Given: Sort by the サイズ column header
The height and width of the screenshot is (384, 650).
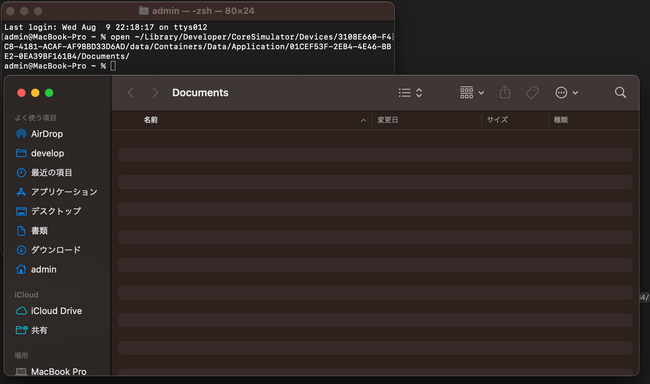Looking at the screenshot, I should [x=497, y=120].
